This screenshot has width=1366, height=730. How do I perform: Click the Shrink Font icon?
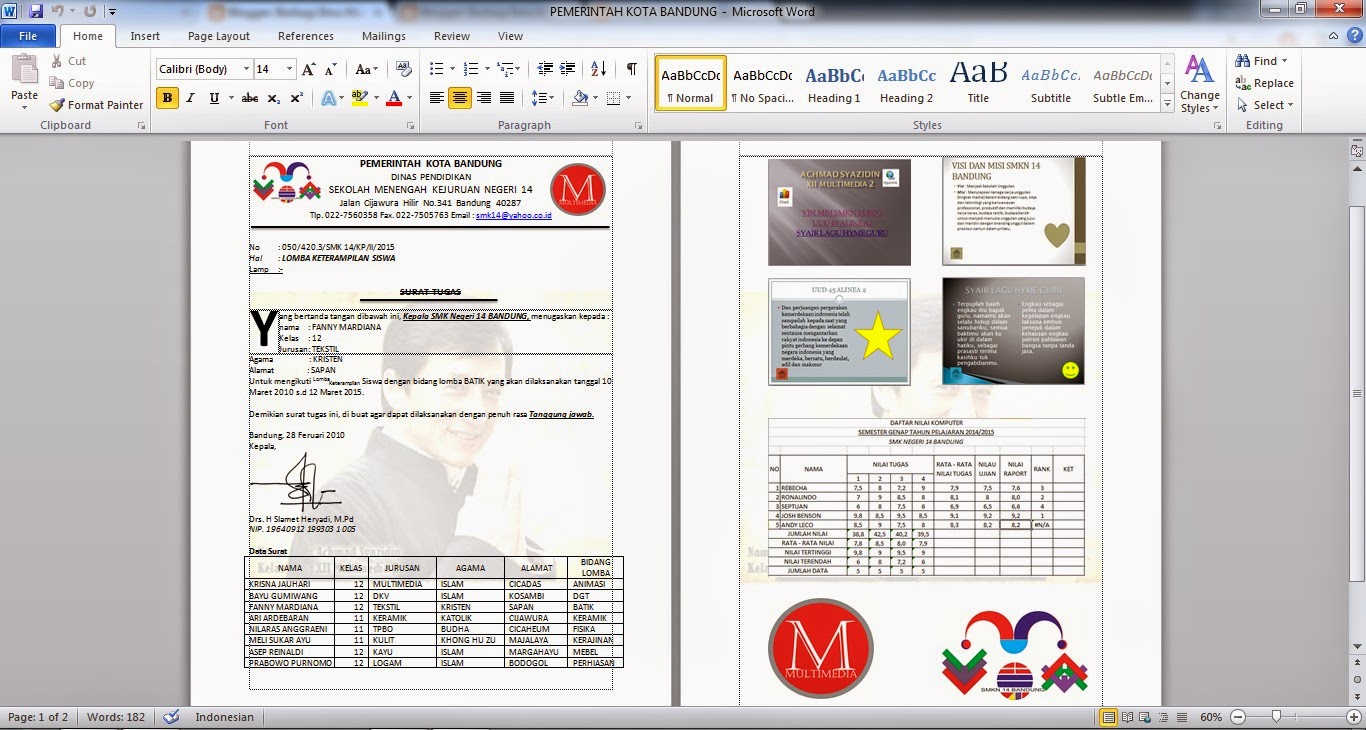(x=331, y=69)
